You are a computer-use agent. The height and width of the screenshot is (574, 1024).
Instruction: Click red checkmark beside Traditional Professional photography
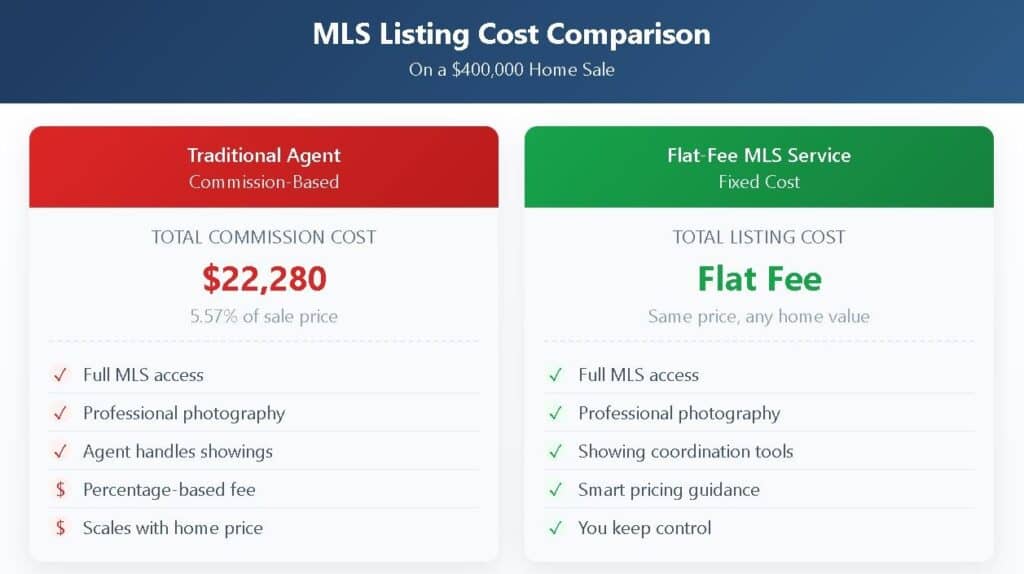point(60,413)
